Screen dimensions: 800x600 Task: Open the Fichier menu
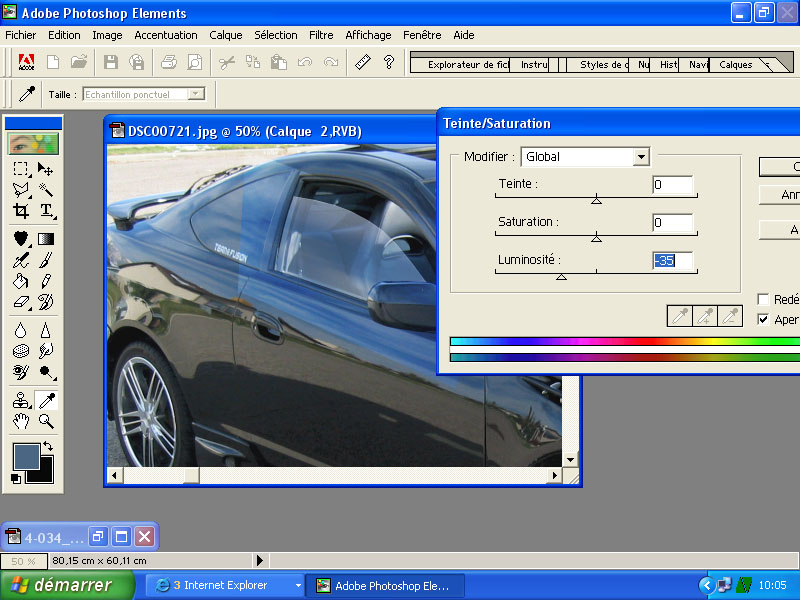(20, 35)
